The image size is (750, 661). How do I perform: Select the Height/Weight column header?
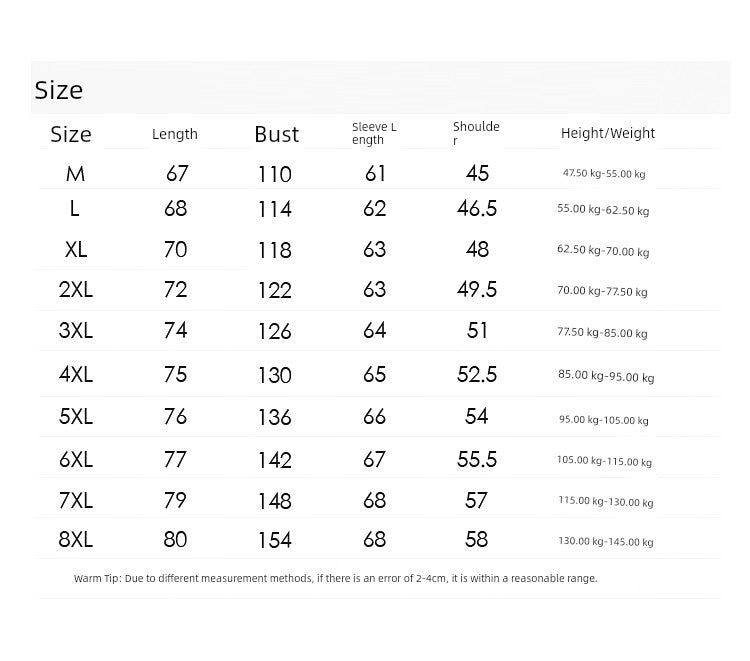pos(607,133)
